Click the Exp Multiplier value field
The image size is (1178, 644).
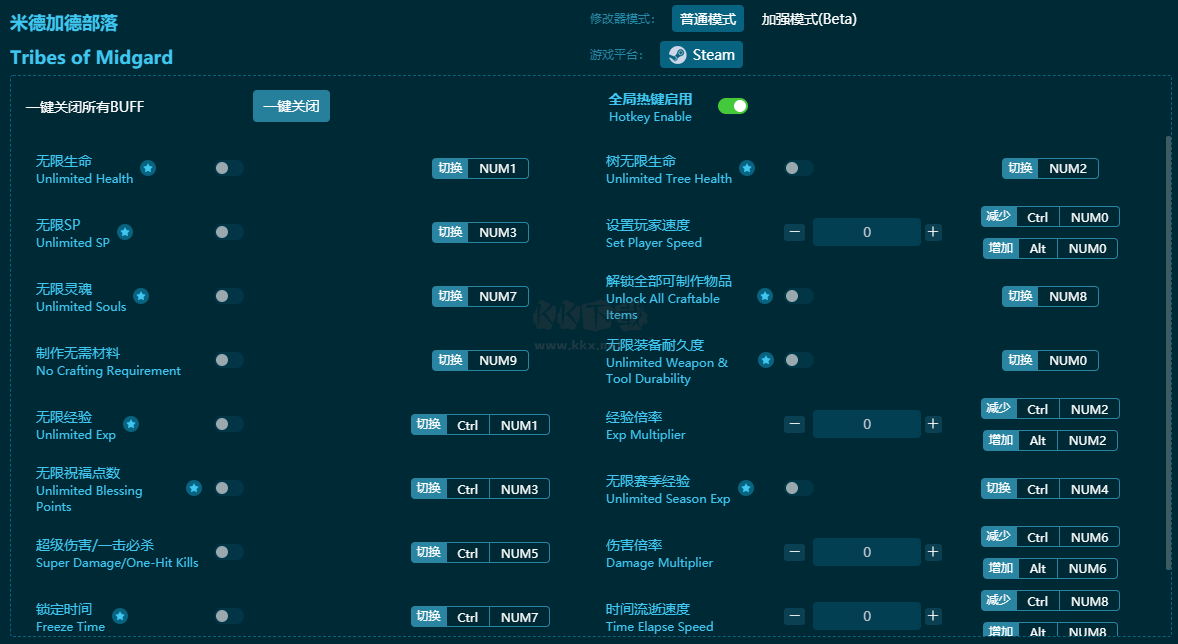point(867,425)
